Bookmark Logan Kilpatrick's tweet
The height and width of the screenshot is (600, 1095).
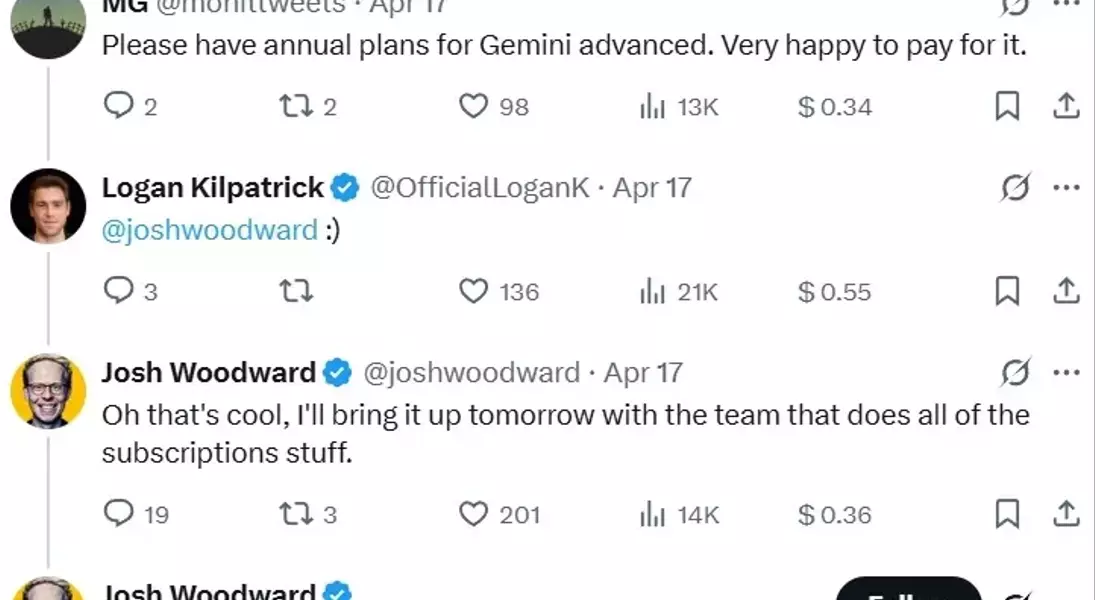pyautogui.click(x=1007, y=291)
